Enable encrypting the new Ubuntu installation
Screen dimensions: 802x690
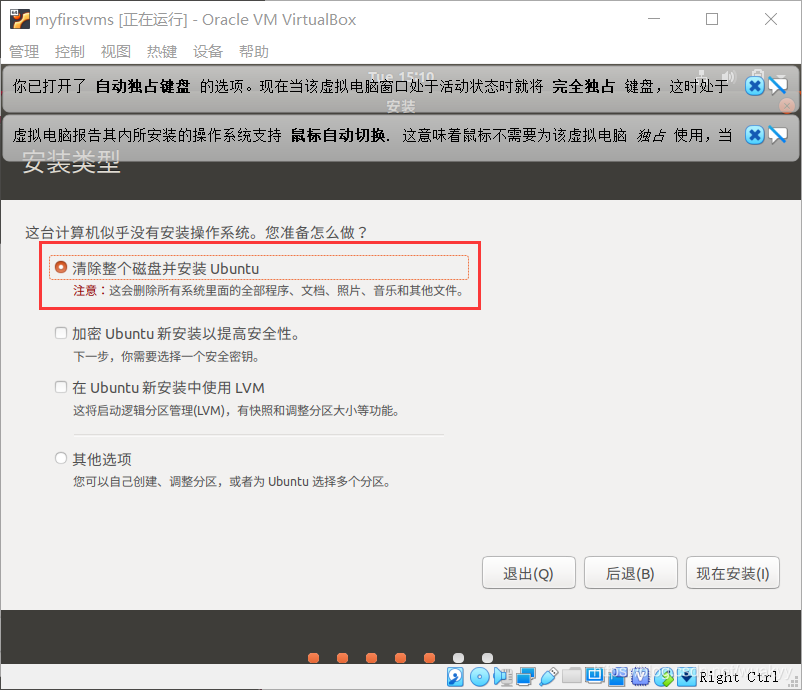tap(61, 333)
